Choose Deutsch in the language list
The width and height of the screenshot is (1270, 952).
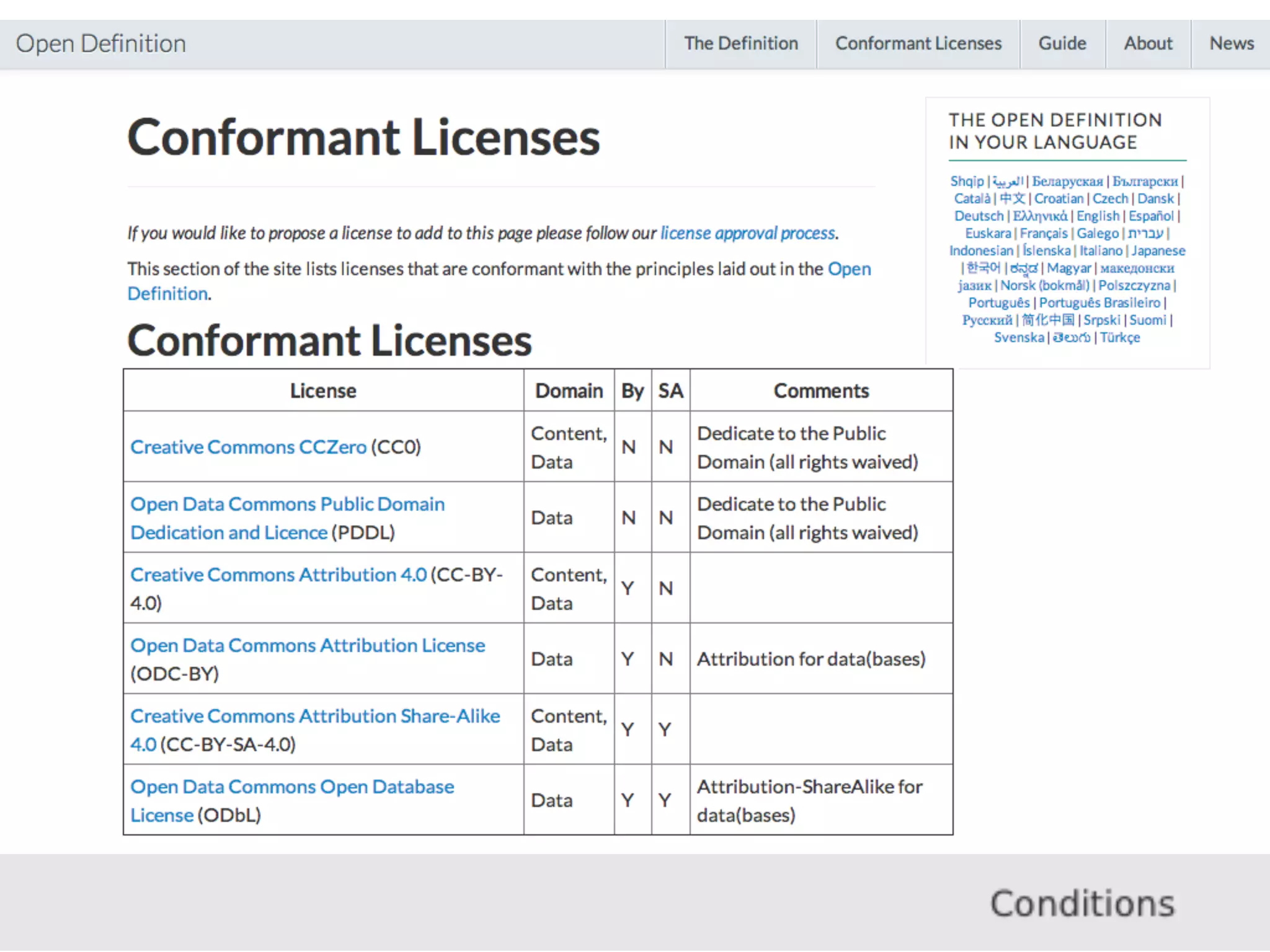click(x=979, y=216)
